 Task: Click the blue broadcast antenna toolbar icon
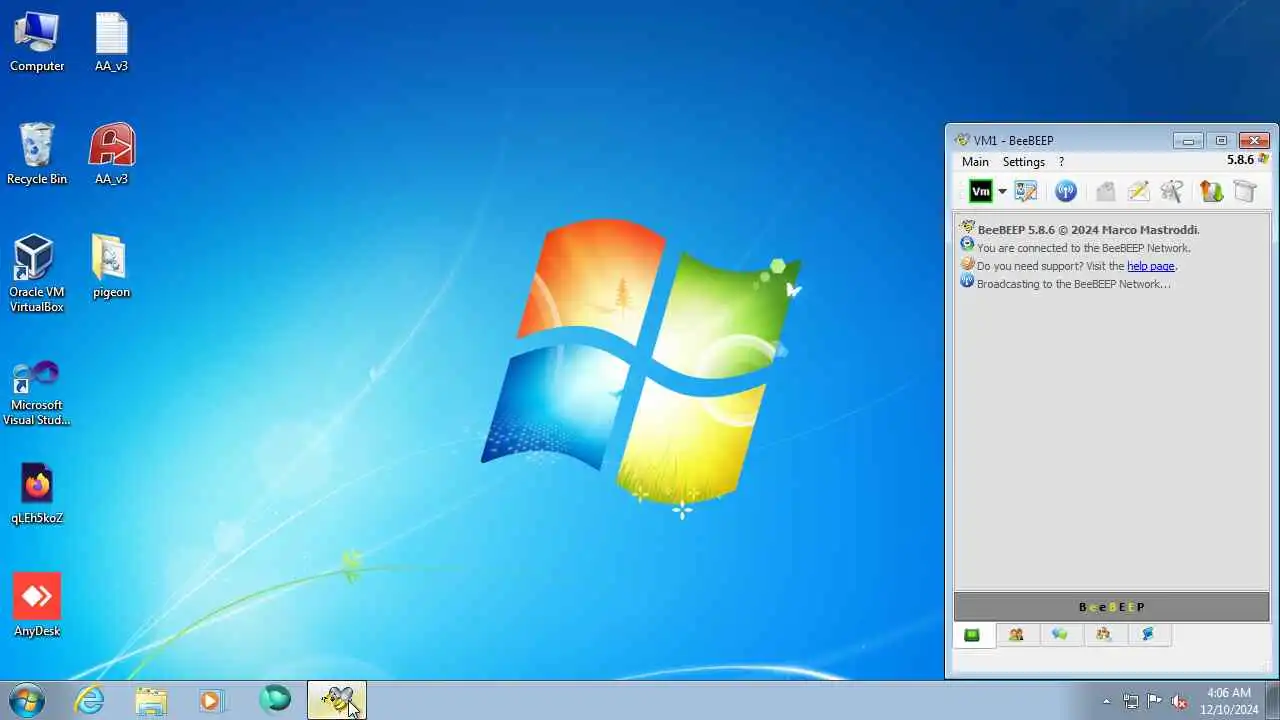pyautogui.click(x=1066, y=191)
